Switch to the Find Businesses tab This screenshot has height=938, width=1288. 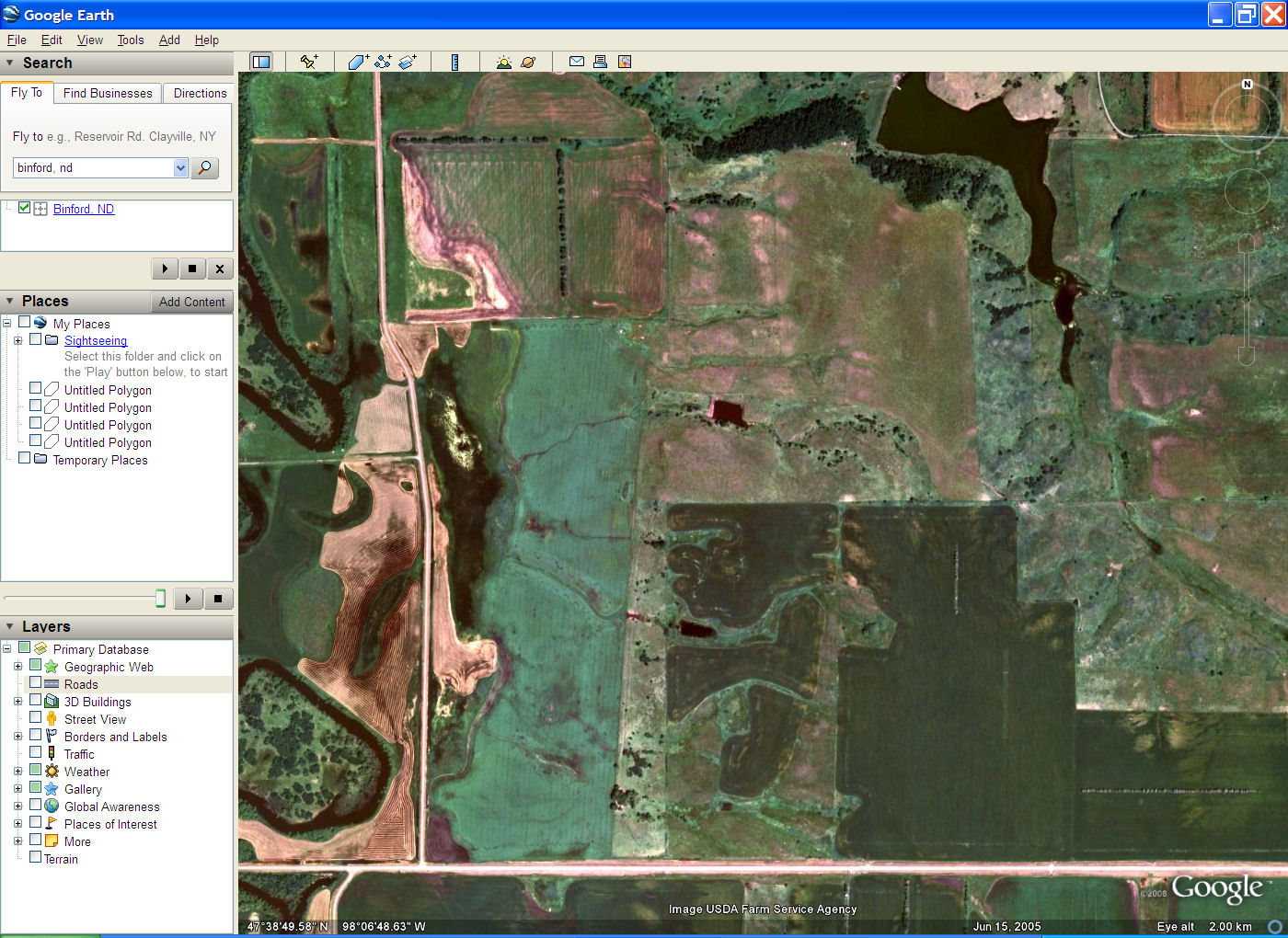click(108, 93)
